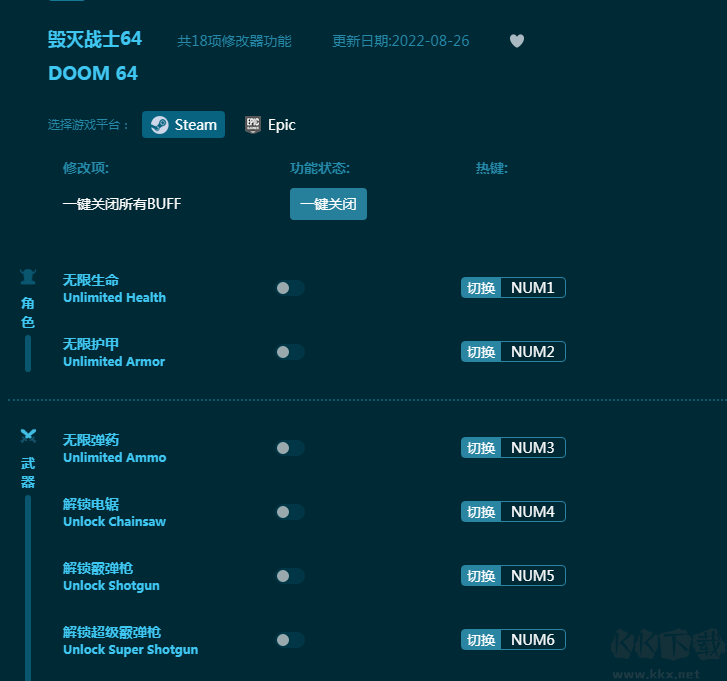Click the 选择游戏平台 label
The image size is (727, 681).
[x=88, y=125]
